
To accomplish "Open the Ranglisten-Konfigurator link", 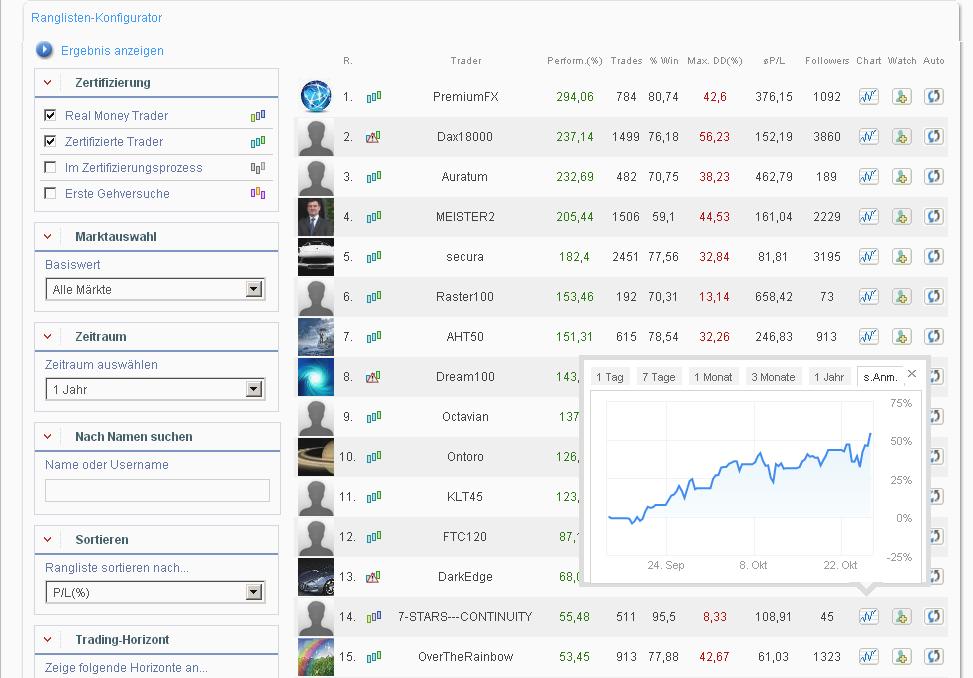I will coord(96,18).
